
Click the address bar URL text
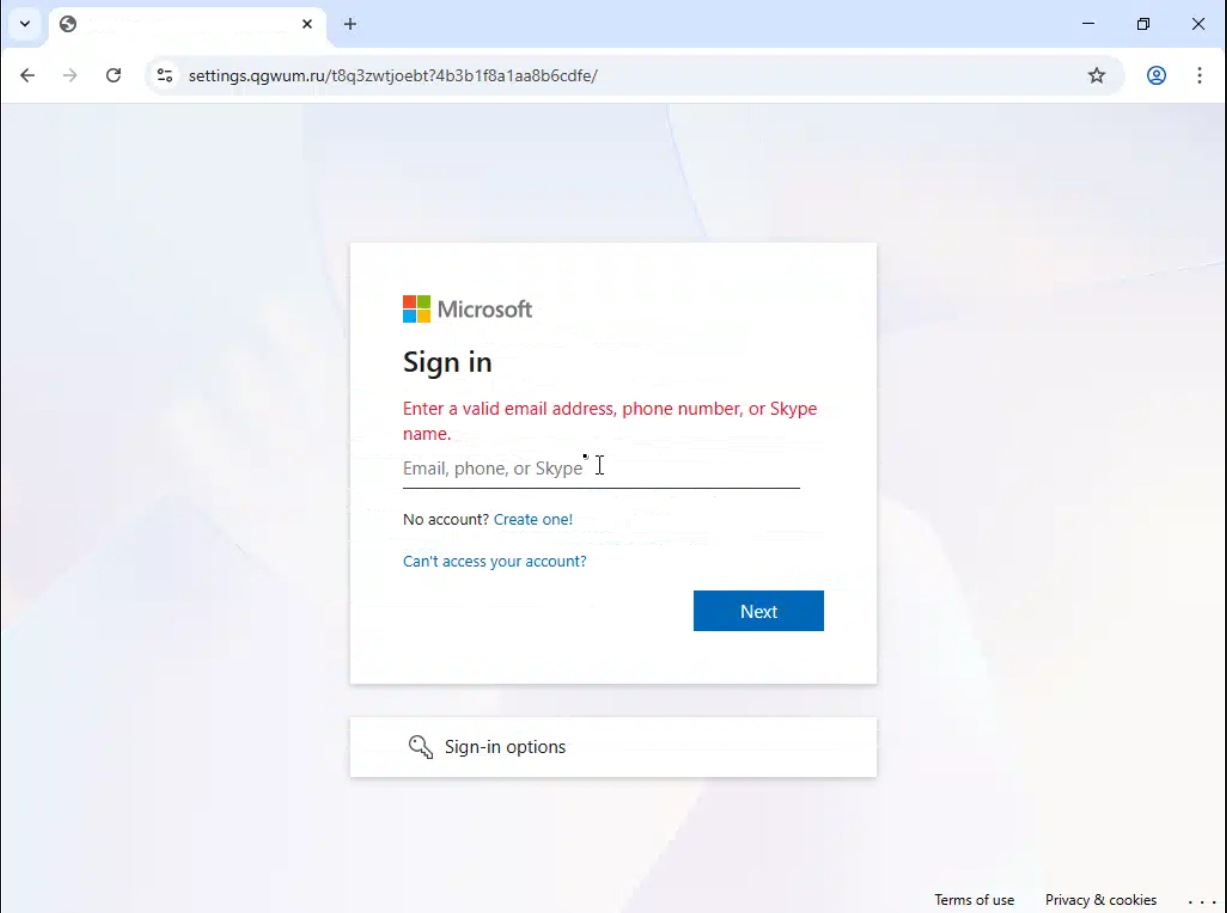coord(393,75)
